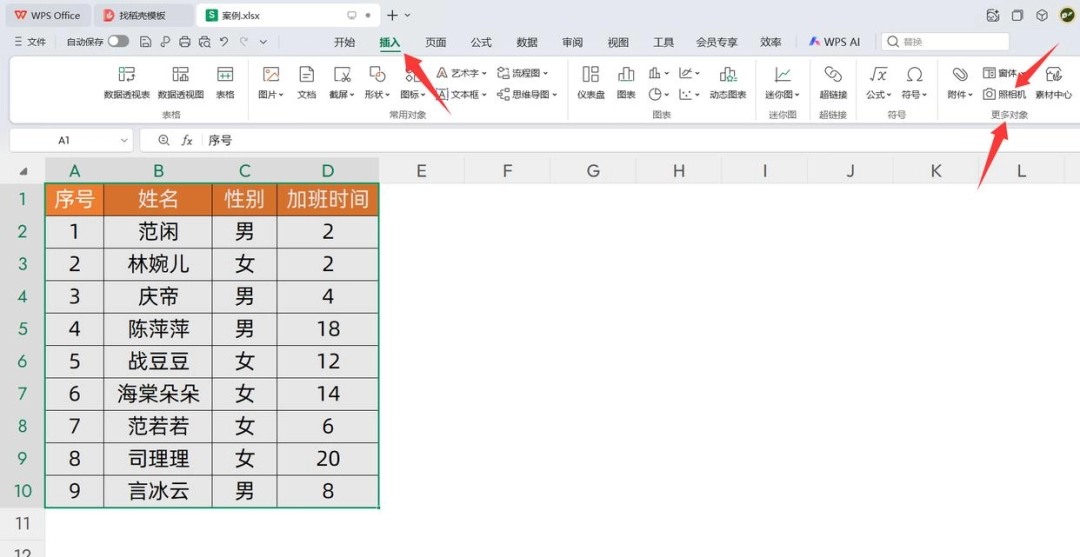Click the select-all corner of the sheet
Screen dimensions: 1080x557
(x=23, y=171)
